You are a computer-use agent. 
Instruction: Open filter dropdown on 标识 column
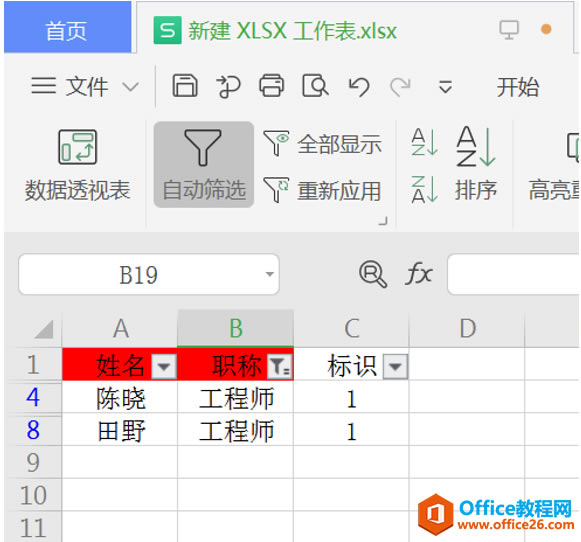click(x=395, y=366)
